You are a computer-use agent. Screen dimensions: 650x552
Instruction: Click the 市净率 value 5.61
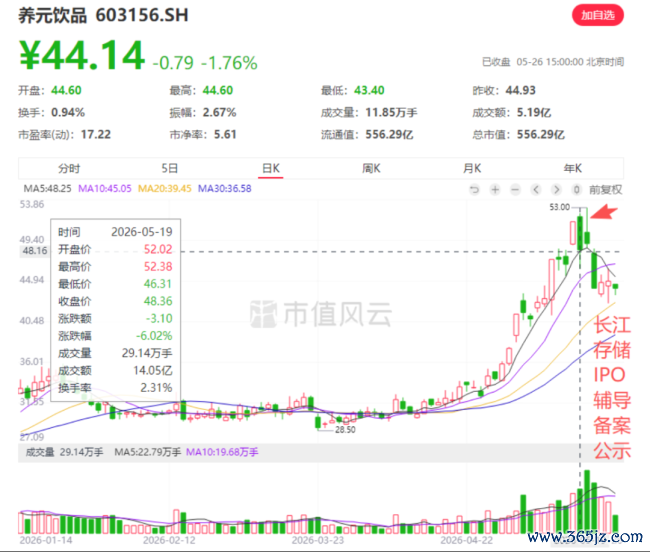pyautogui.click(x=225, y=135)
